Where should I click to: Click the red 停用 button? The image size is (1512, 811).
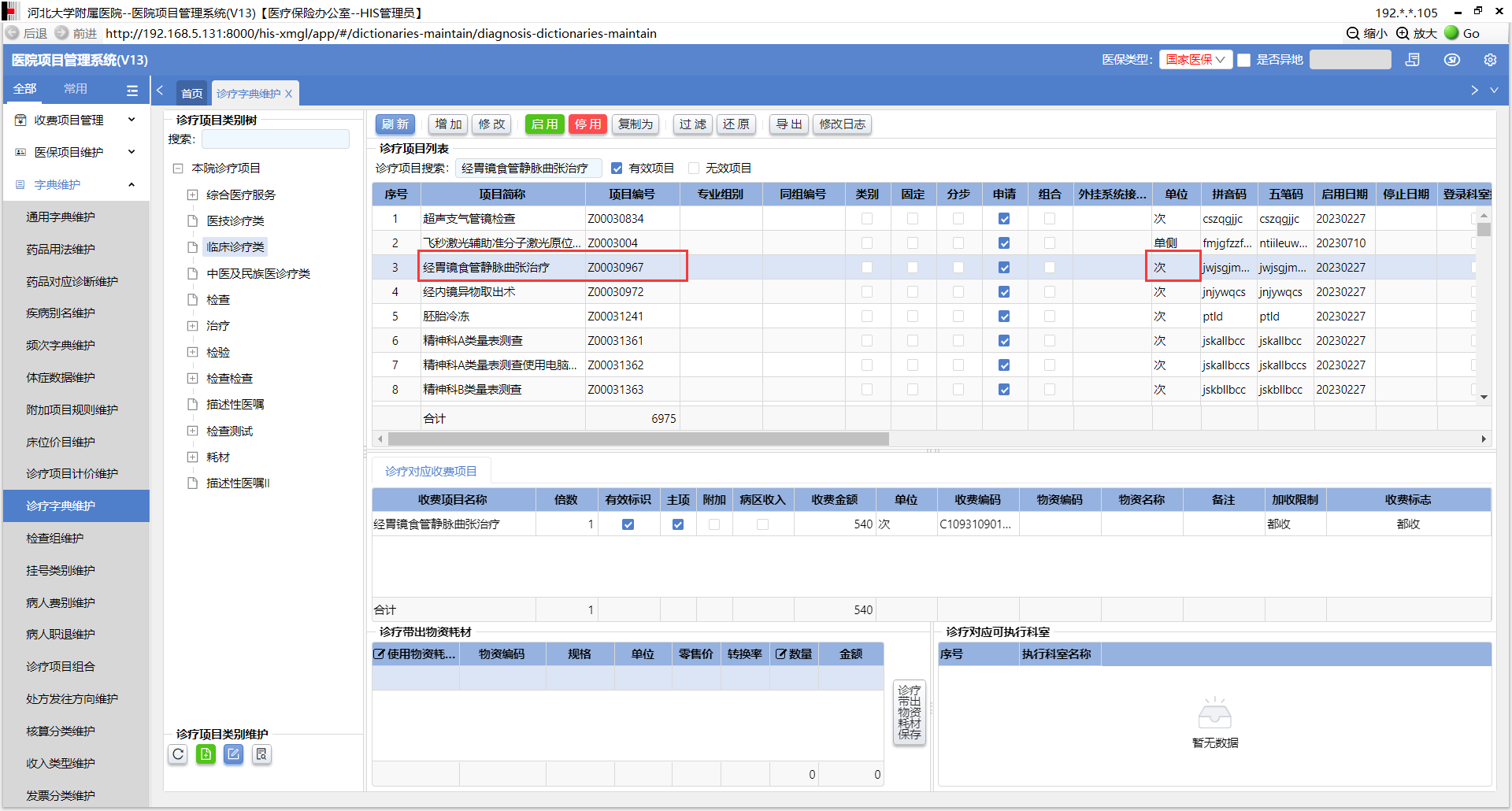(588, 124)
